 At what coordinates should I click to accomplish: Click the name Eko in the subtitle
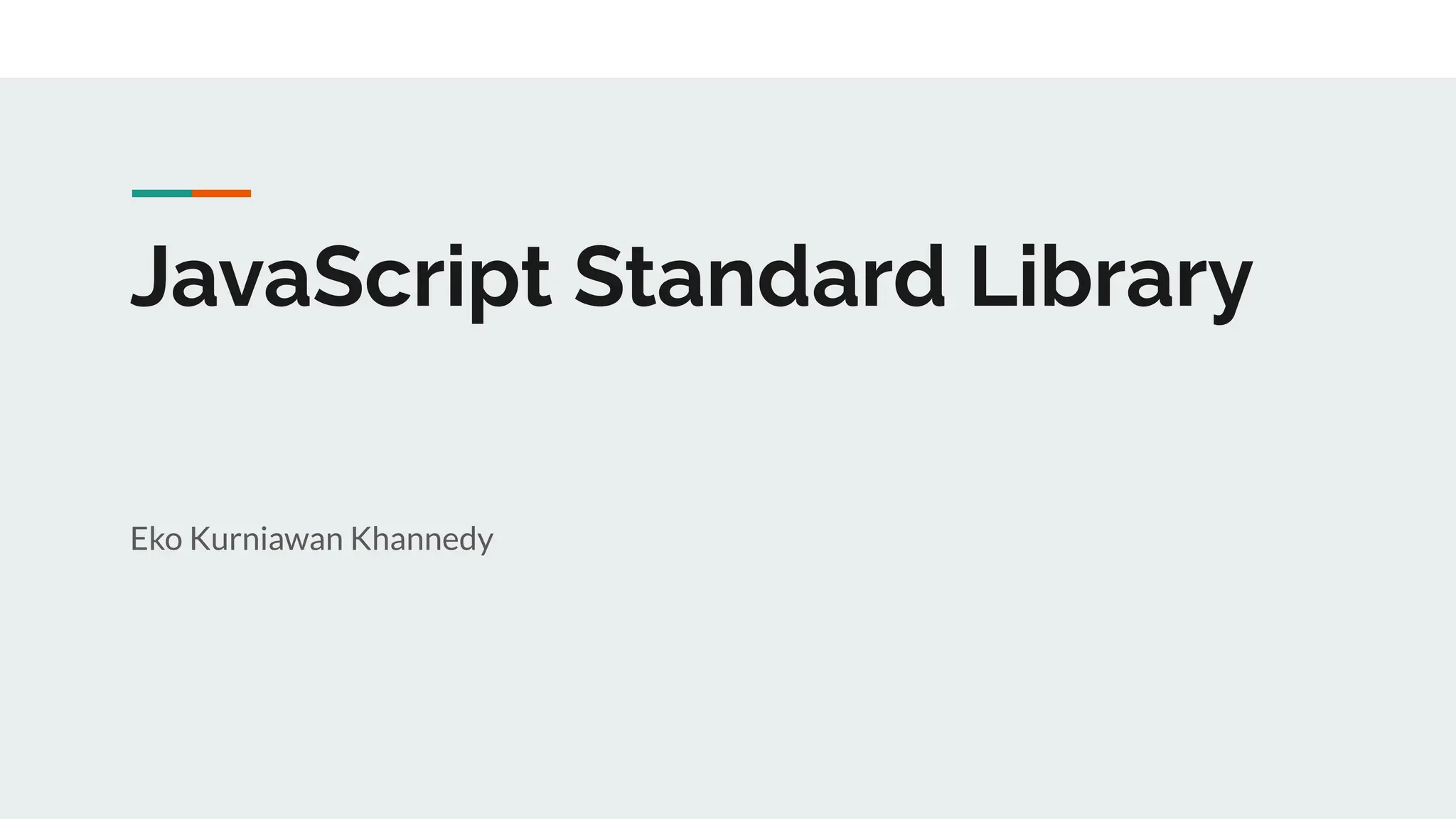156,539
